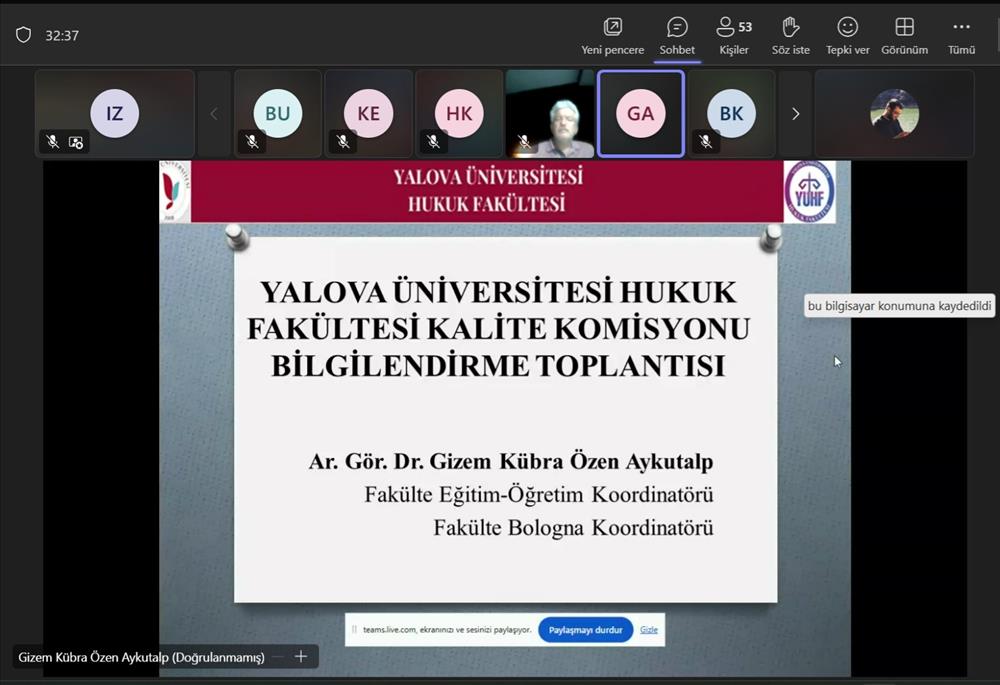Open Tepki ver reactions menu

[847, 36]
